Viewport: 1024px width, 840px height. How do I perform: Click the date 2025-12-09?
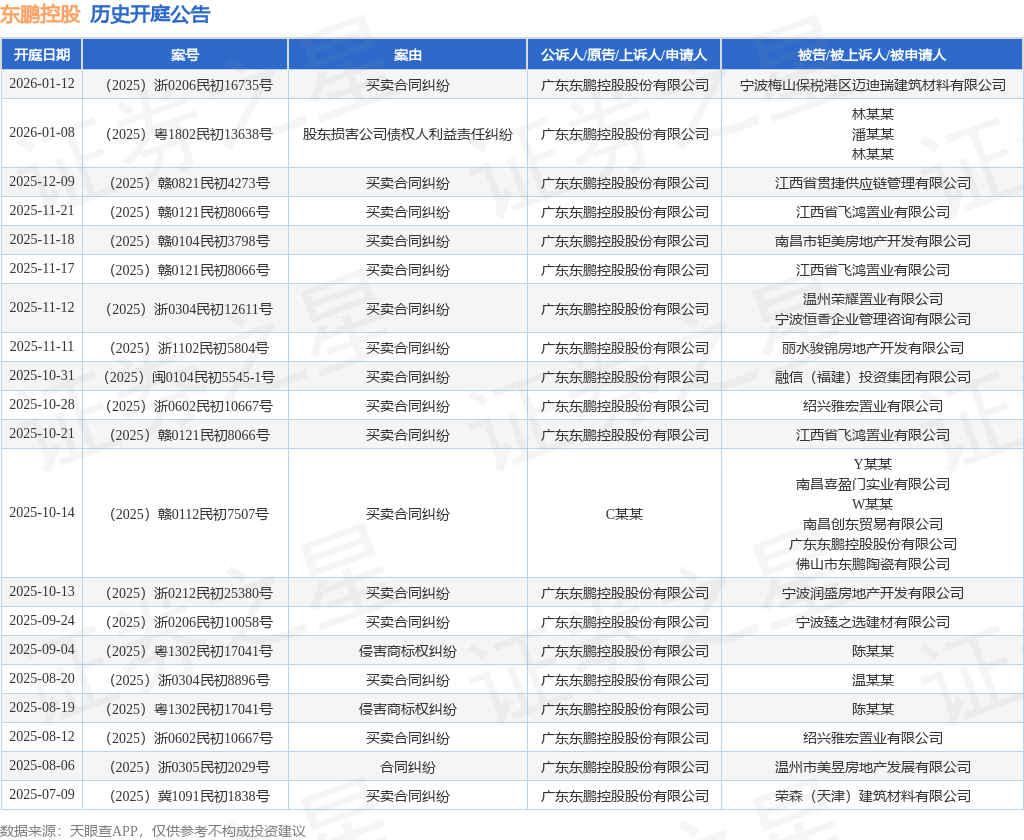pyautogui.click(x=42, y=182)
